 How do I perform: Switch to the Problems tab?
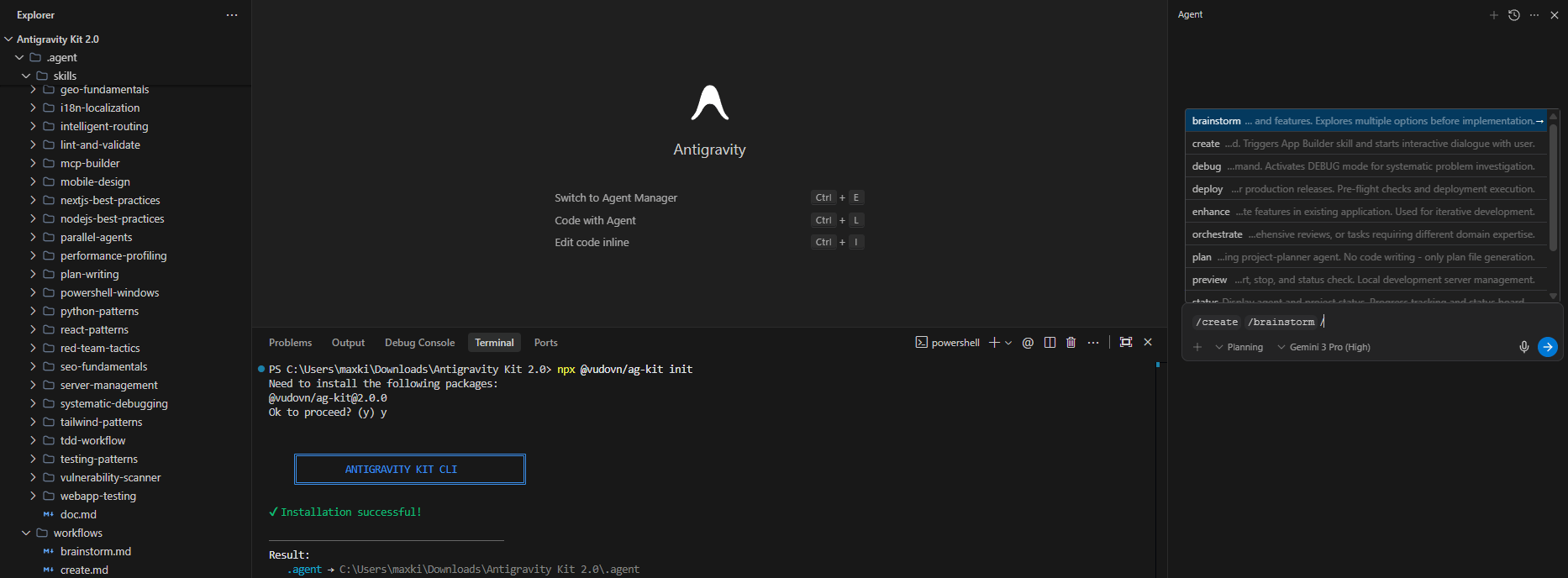point(290,343)
